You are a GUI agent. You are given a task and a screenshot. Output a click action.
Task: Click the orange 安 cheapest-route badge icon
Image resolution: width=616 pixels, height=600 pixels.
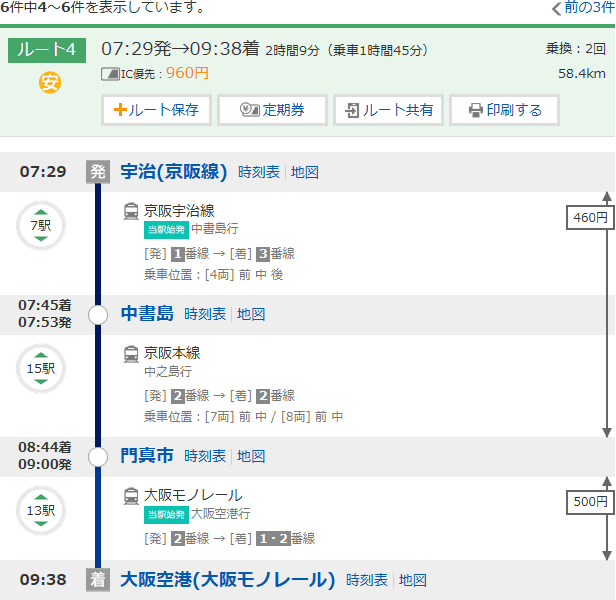50,82
